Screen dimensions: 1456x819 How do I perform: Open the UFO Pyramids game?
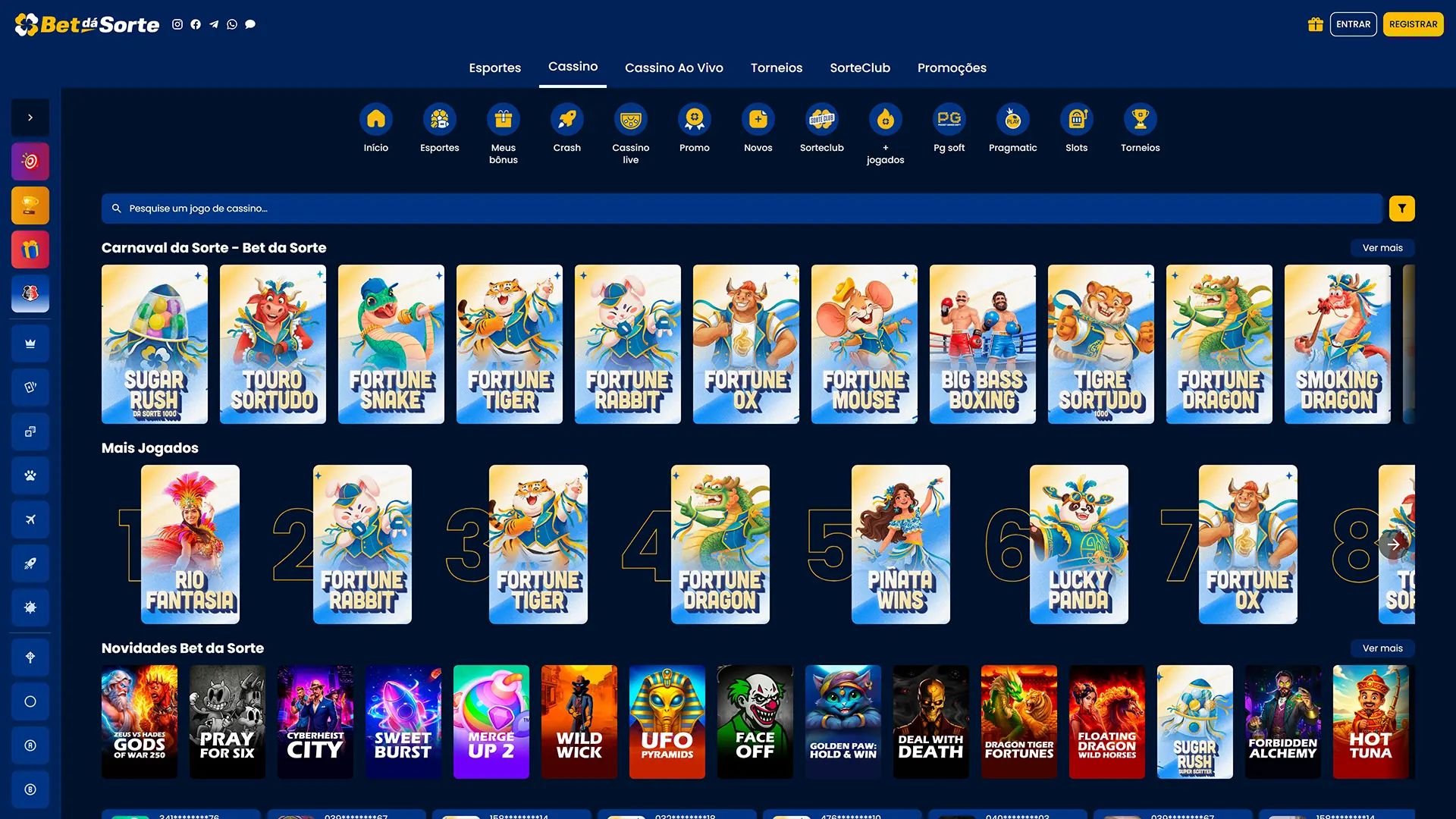[x=667, y=722]
